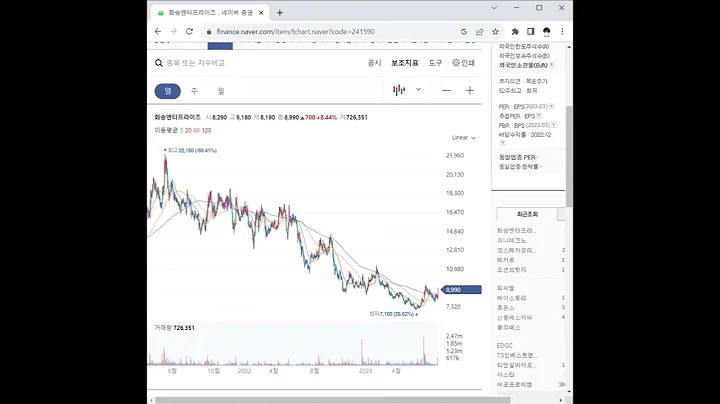Click the search magnifier icon in chart toolbar
720x404 pixels.
[158, 63]
